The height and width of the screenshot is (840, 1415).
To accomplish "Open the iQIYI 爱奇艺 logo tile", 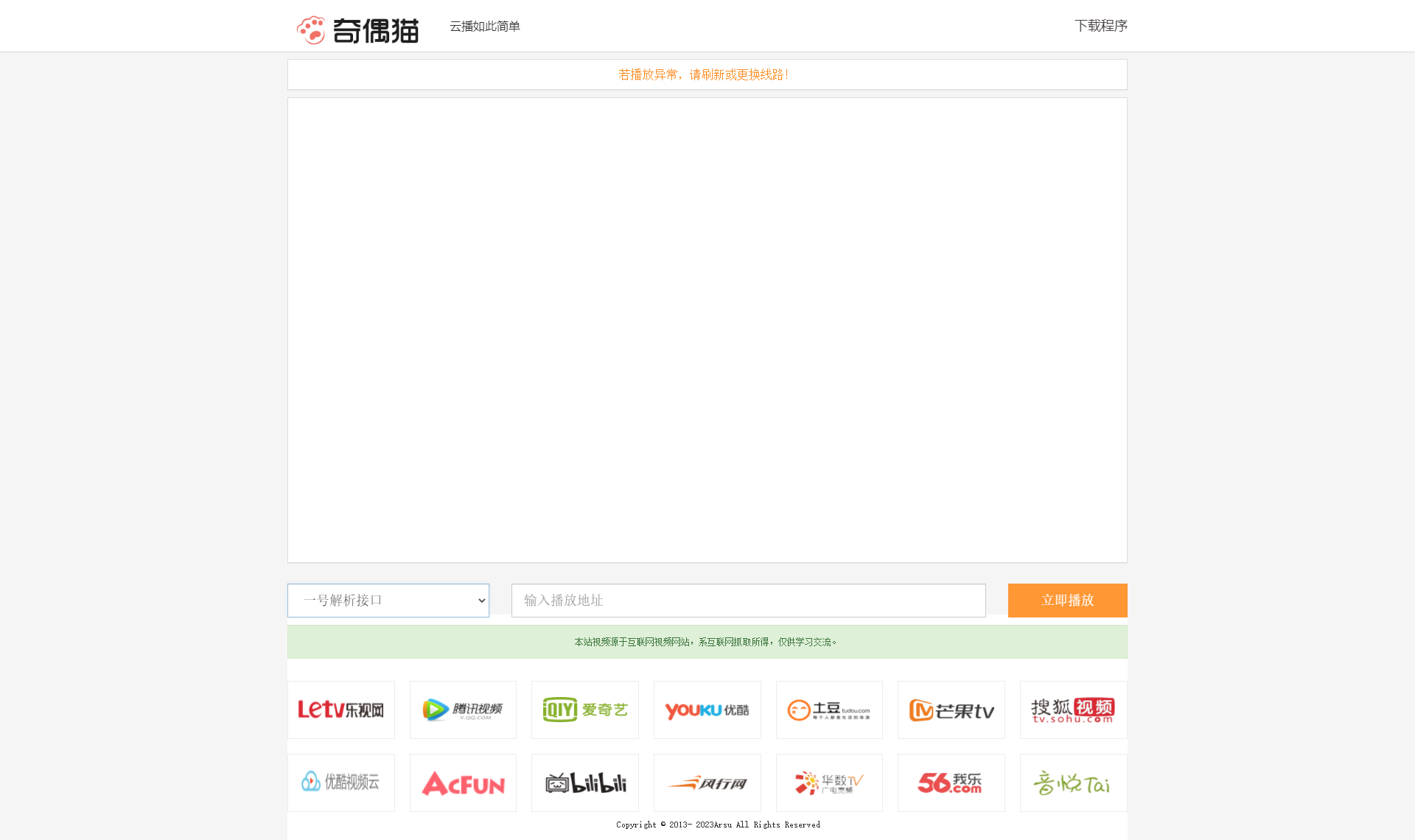I will 585,710.
